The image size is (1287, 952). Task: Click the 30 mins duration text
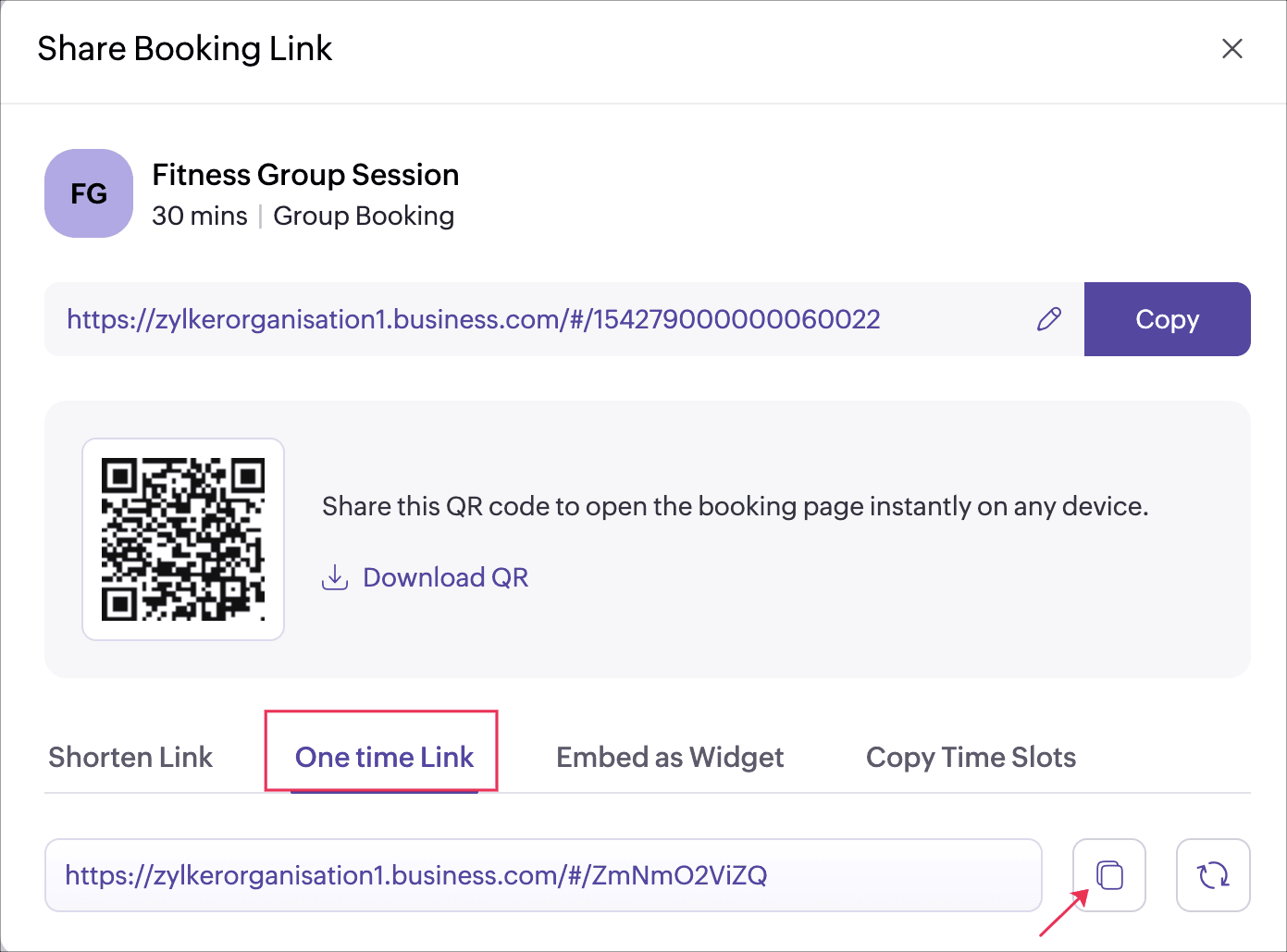click(x=200, y=216)
